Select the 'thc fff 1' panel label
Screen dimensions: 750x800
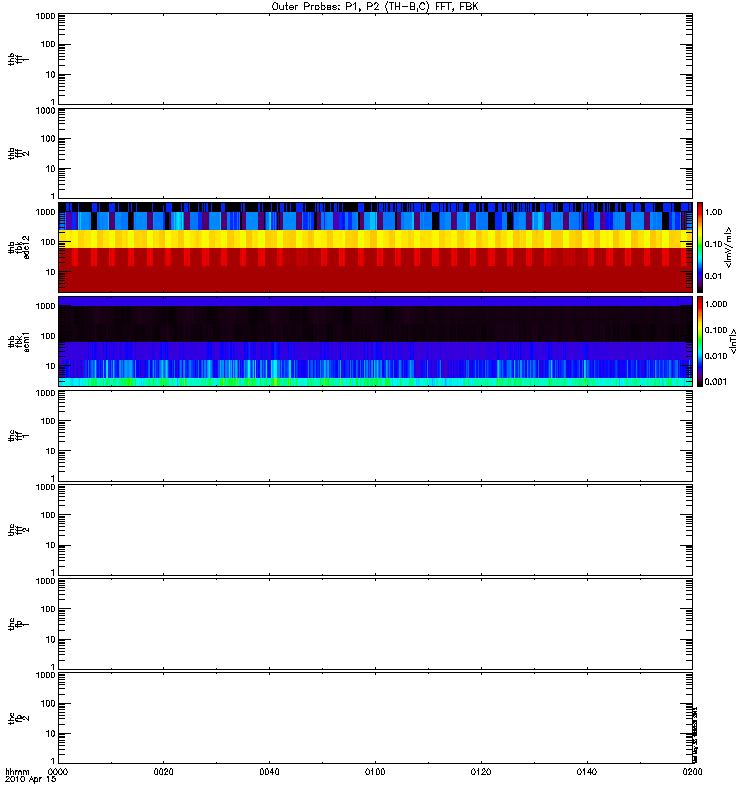point(19,435)
